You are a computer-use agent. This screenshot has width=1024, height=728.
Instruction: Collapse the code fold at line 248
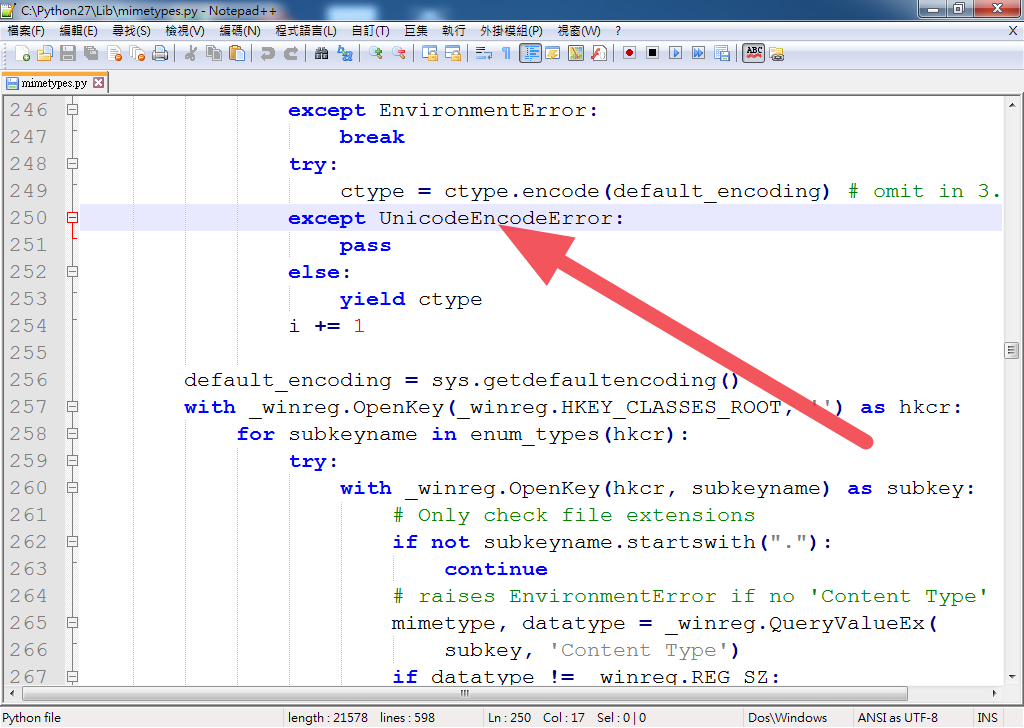70,164
